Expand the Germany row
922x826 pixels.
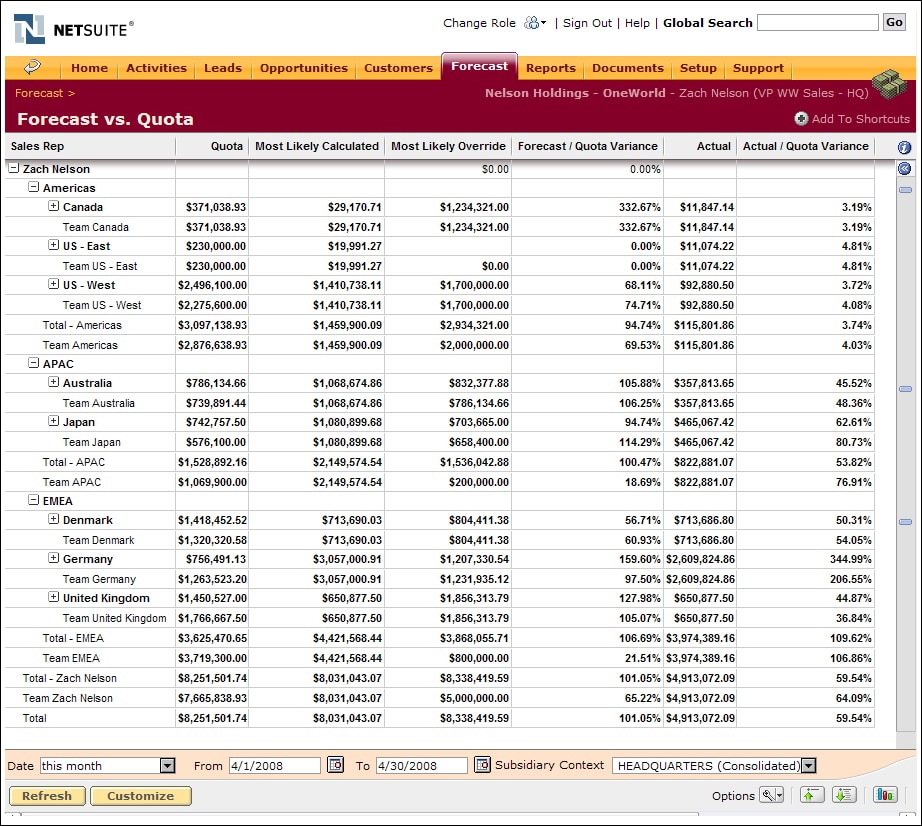coord(54,558)
